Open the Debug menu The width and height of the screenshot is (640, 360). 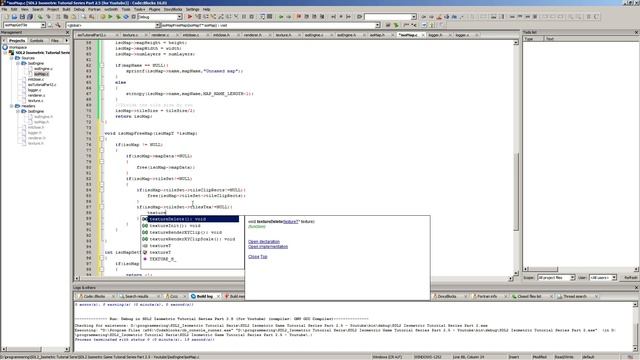point(79,9)
